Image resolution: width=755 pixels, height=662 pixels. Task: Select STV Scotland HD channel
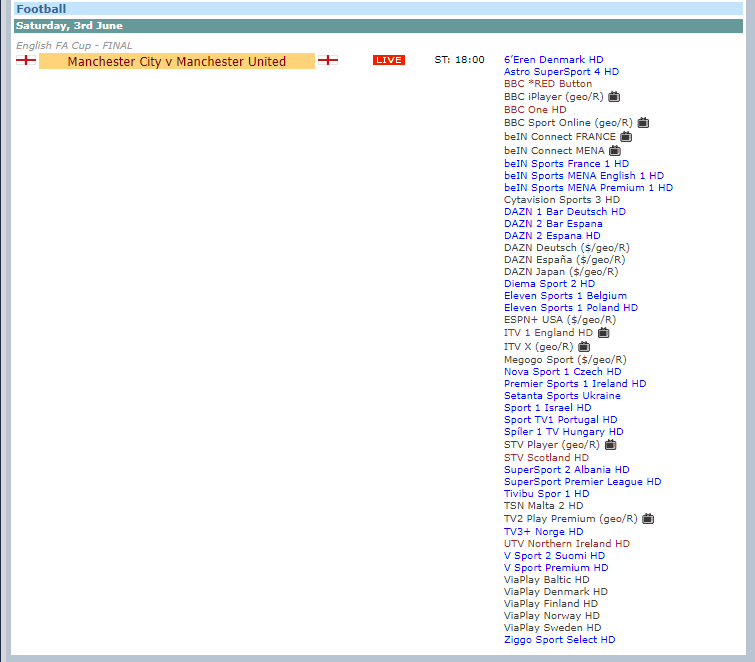point(547,458)
